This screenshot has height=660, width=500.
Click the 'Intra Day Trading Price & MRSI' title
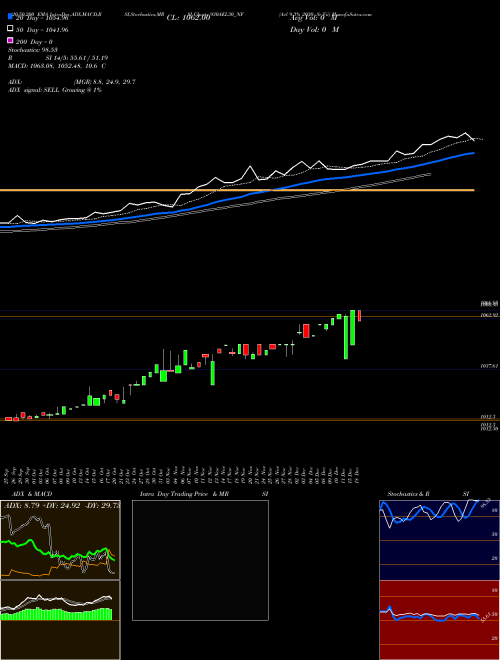point(204,494)
